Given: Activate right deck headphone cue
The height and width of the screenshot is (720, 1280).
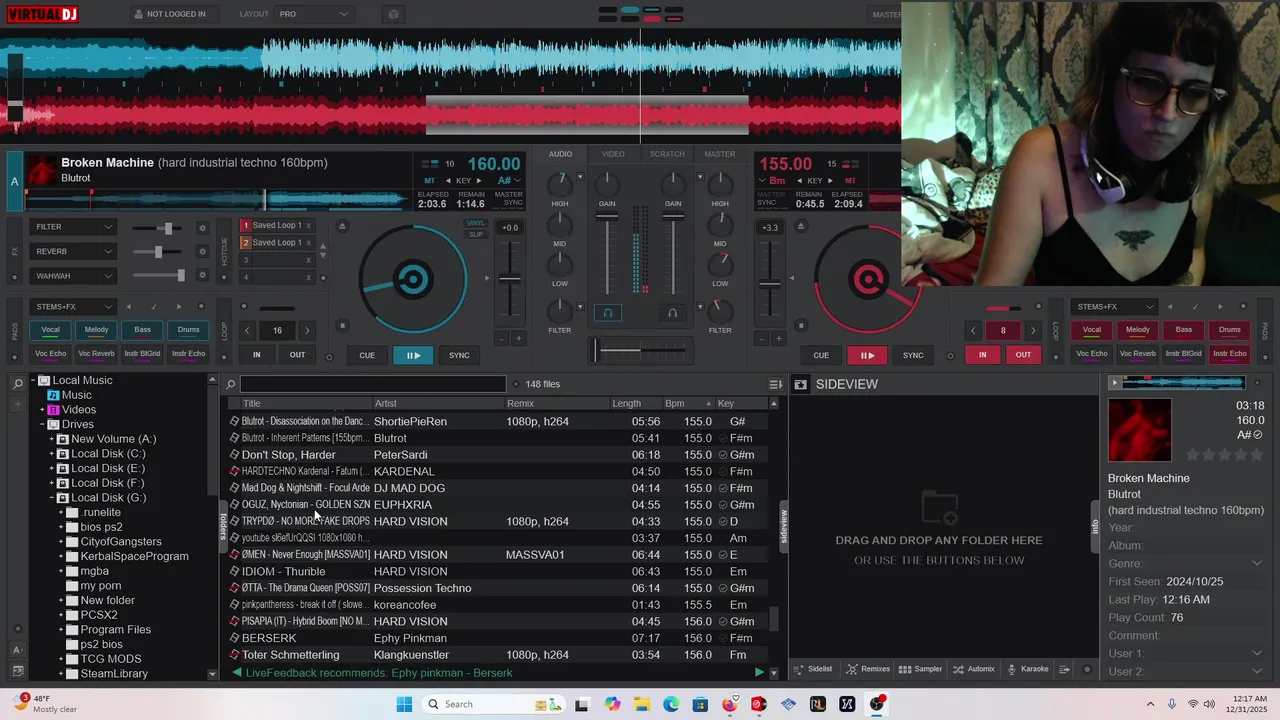Looking at the screenshot, I should click(x=672, y=313).
